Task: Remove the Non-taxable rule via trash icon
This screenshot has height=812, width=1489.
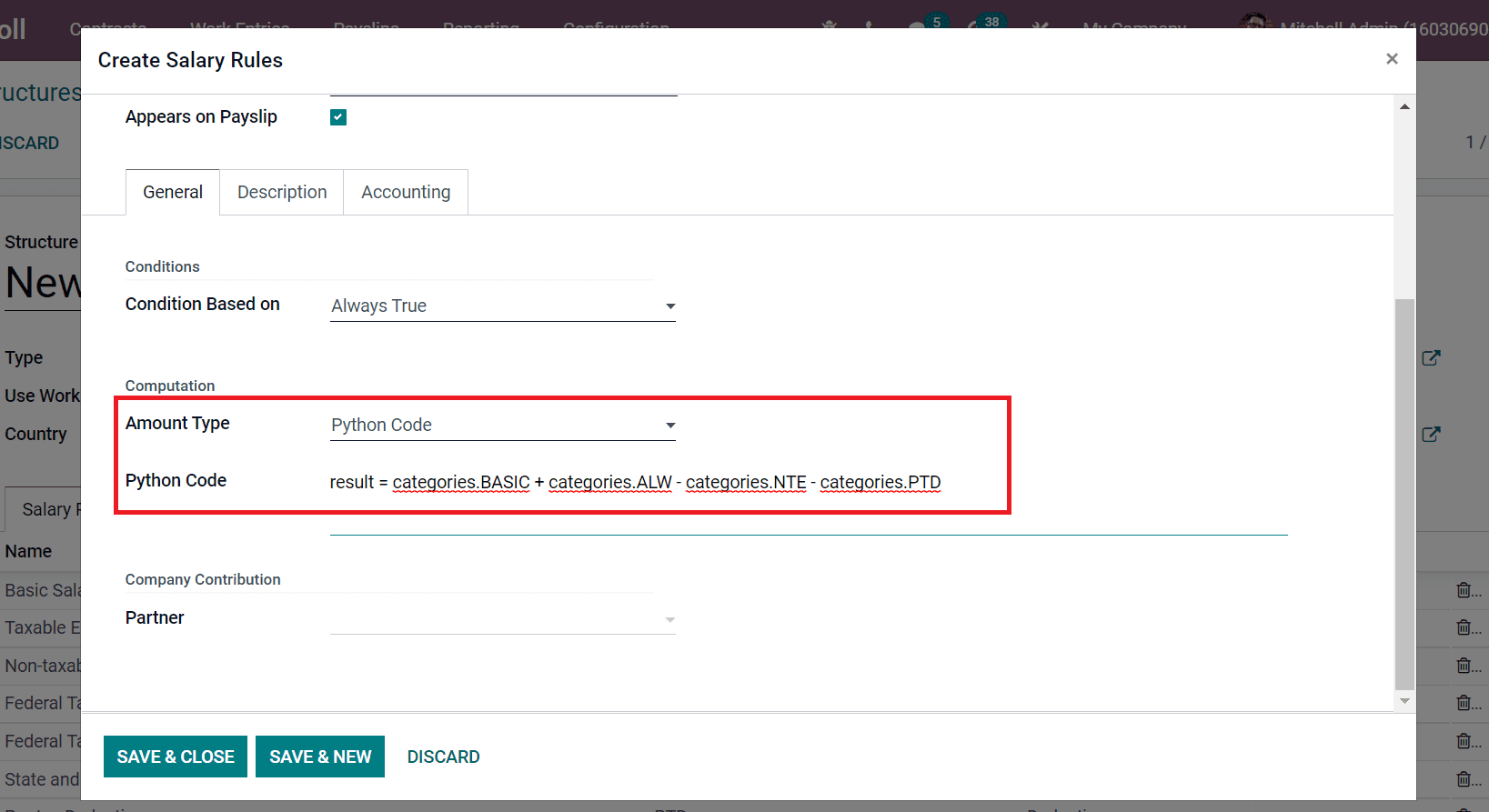Action: coord(1464,666)
